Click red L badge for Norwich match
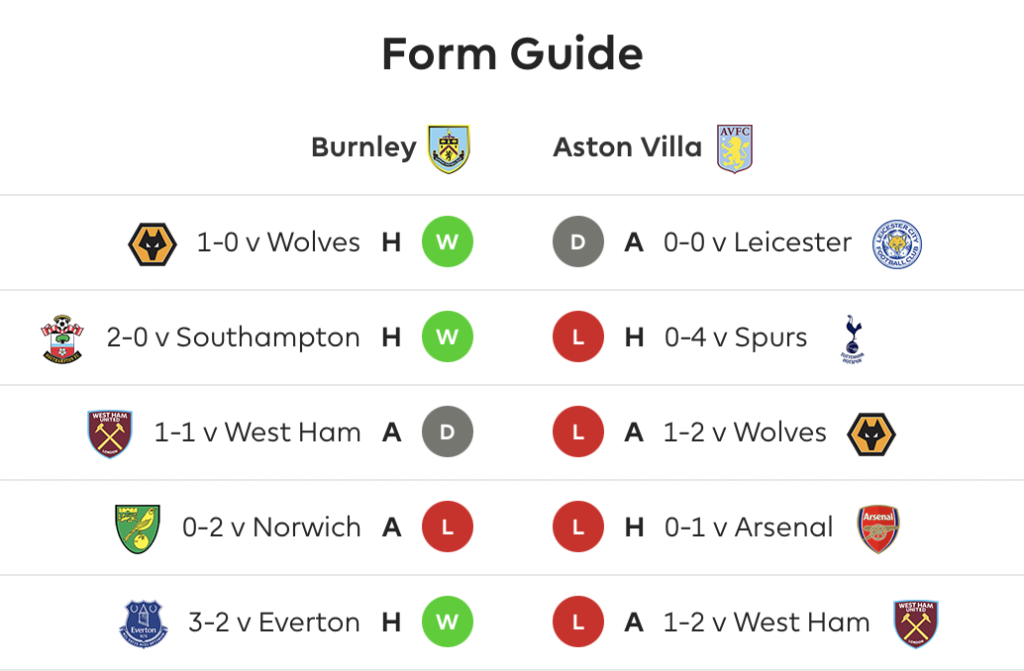The image size is (1024, 671). (x=447, y=527)
